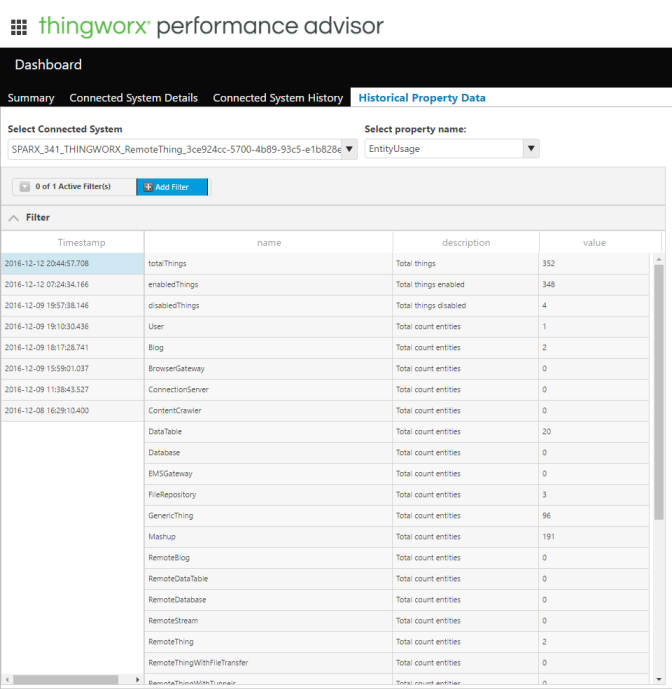
Task: Click the RemoteDatabase row name
Action: [177, 600]
